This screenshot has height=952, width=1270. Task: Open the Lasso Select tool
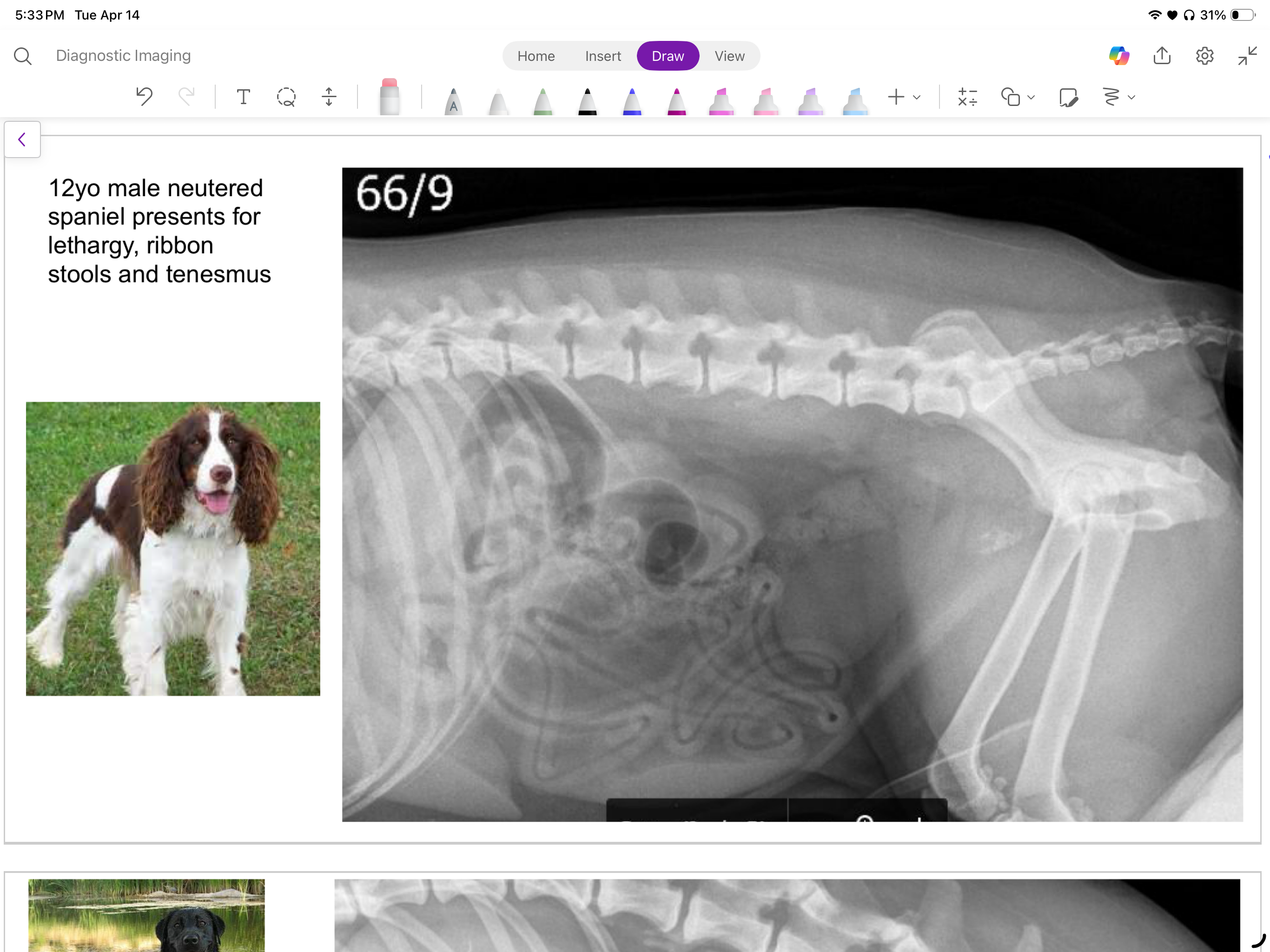tap(286, 97)
